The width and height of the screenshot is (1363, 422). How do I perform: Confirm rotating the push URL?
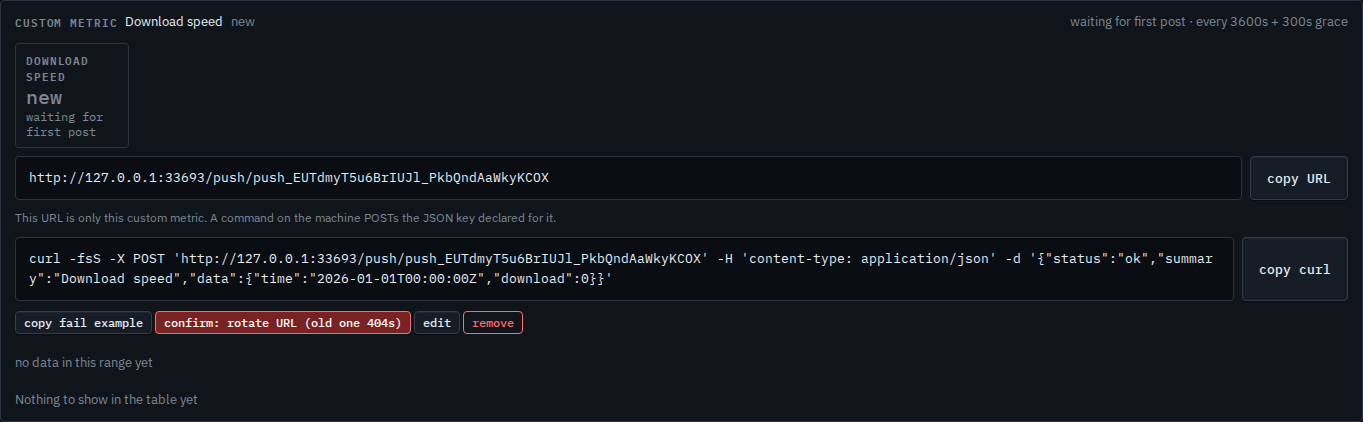(282, 323)
